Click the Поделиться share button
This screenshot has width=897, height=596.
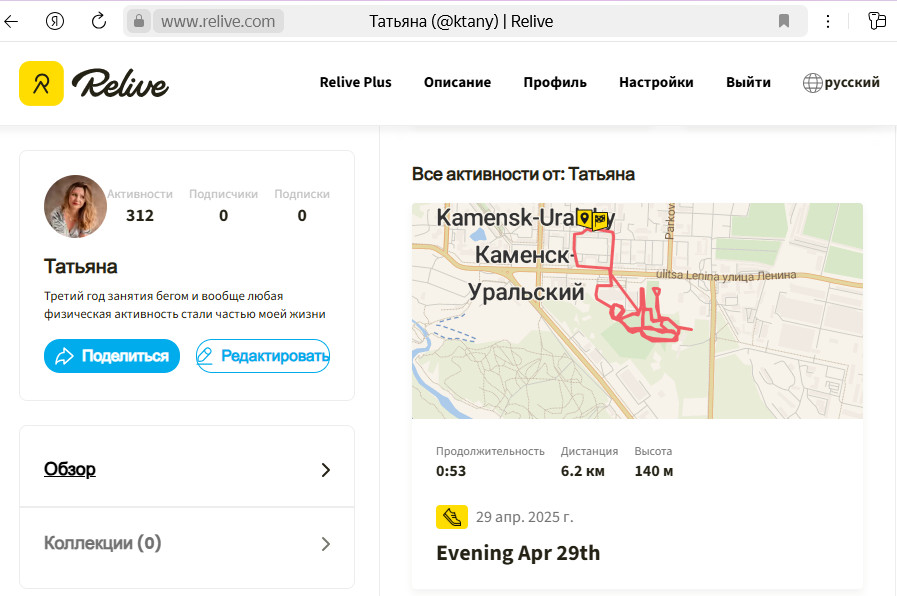click(112, 356)
